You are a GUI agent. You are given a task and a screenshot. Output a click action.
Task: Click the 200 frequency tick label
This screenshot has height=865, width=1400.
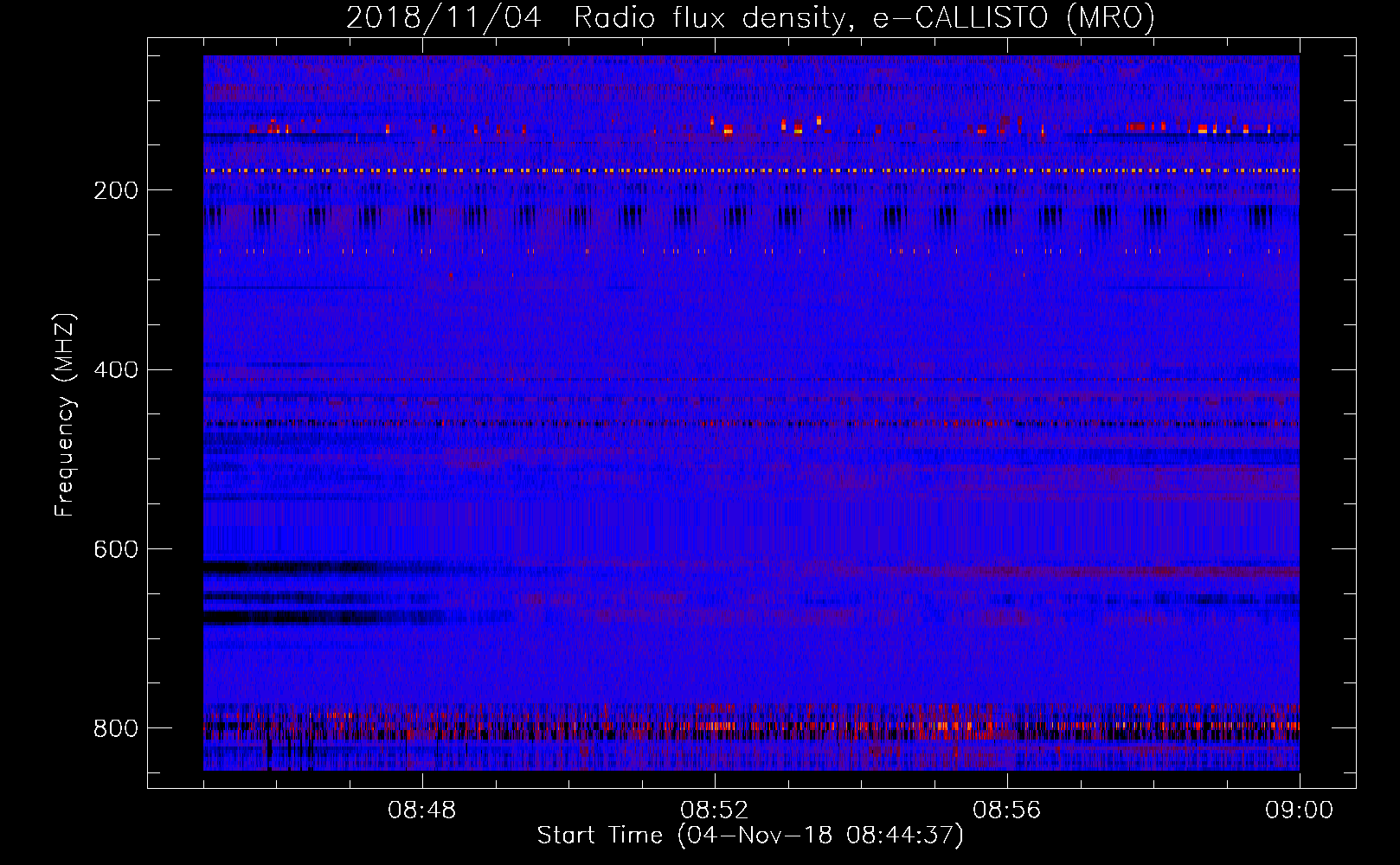[x=116, y=190]
